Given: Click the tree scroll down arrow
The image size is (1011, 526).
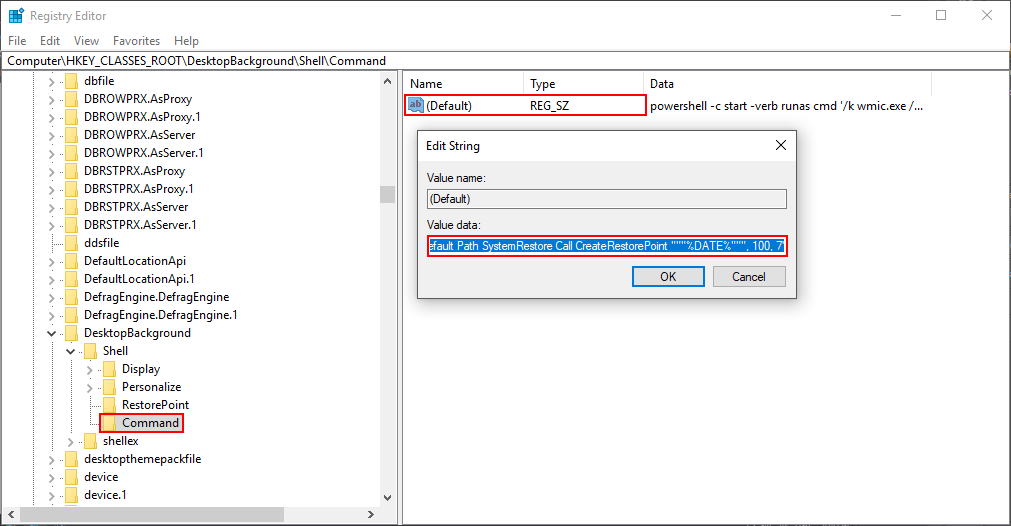Looking at the screenshot, I should click(388, 498).
